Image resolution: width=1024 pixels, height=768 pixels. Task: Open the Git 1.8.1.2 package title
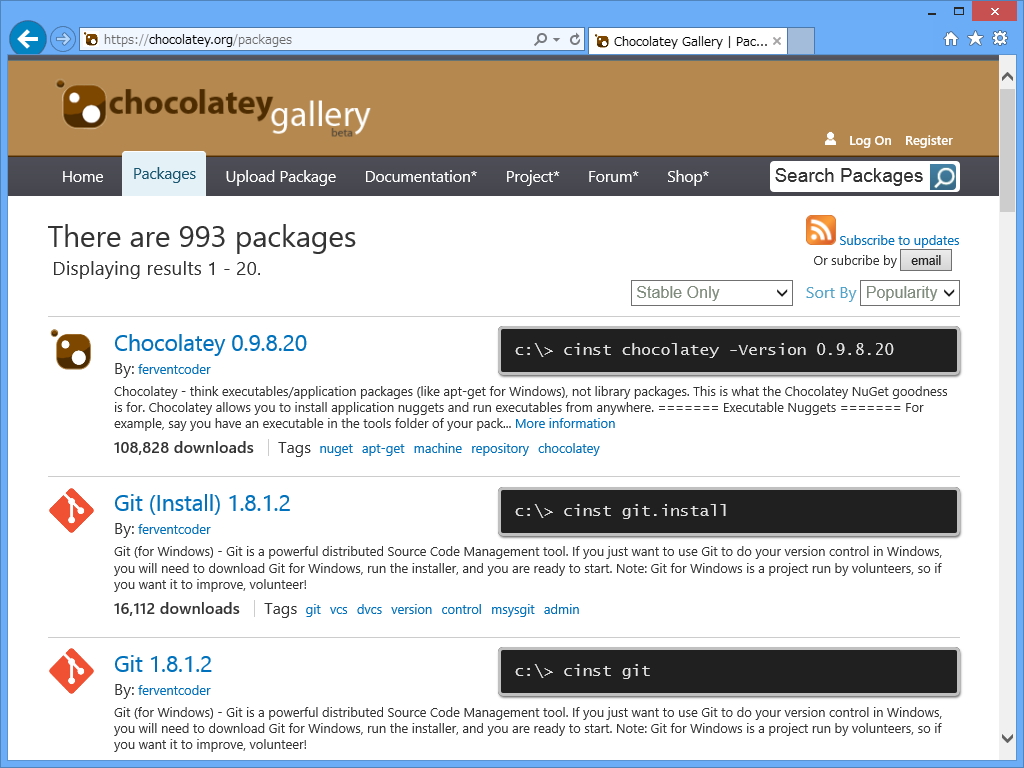(163, 664)
